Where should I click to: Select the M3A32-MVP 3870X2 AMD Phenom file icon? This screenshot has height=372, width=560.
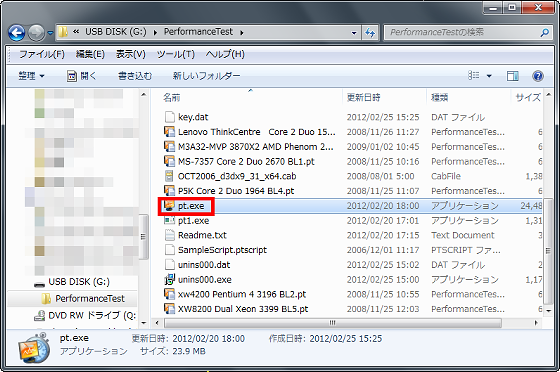[x=169, y=146]
